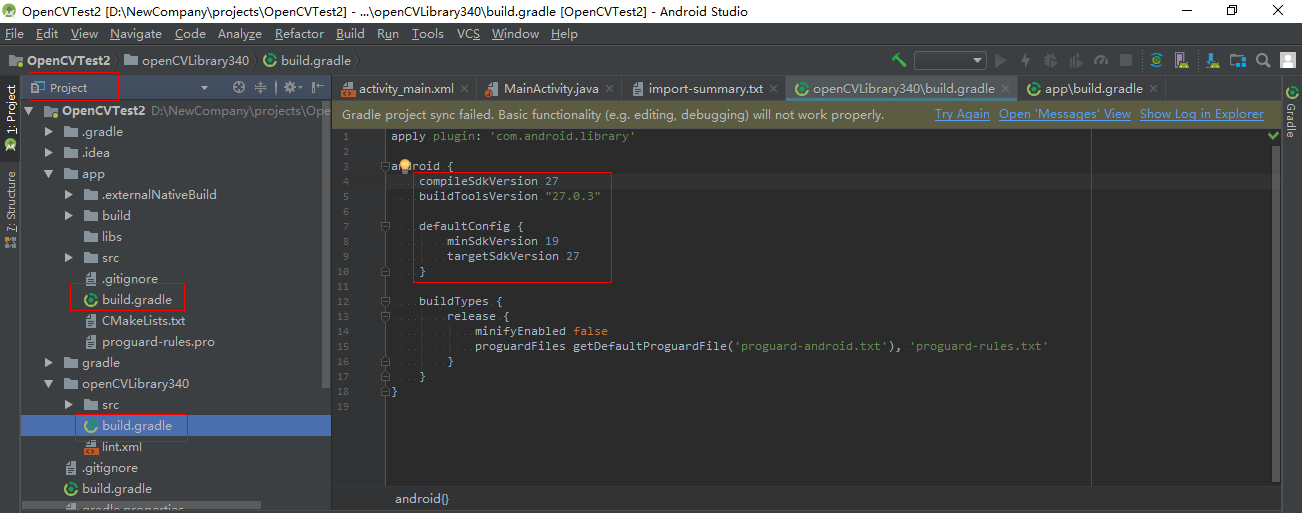Click the Collapse All icon in Project panel

tap(261, 88)
